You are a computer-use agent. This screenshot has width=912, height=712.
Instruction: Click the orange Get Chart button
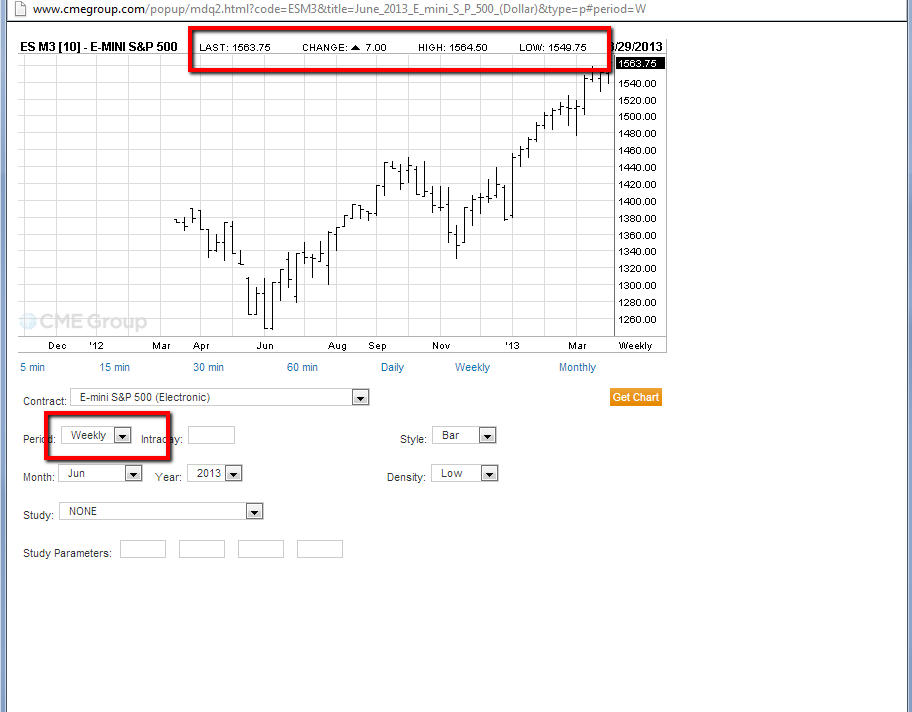(636, 397)
